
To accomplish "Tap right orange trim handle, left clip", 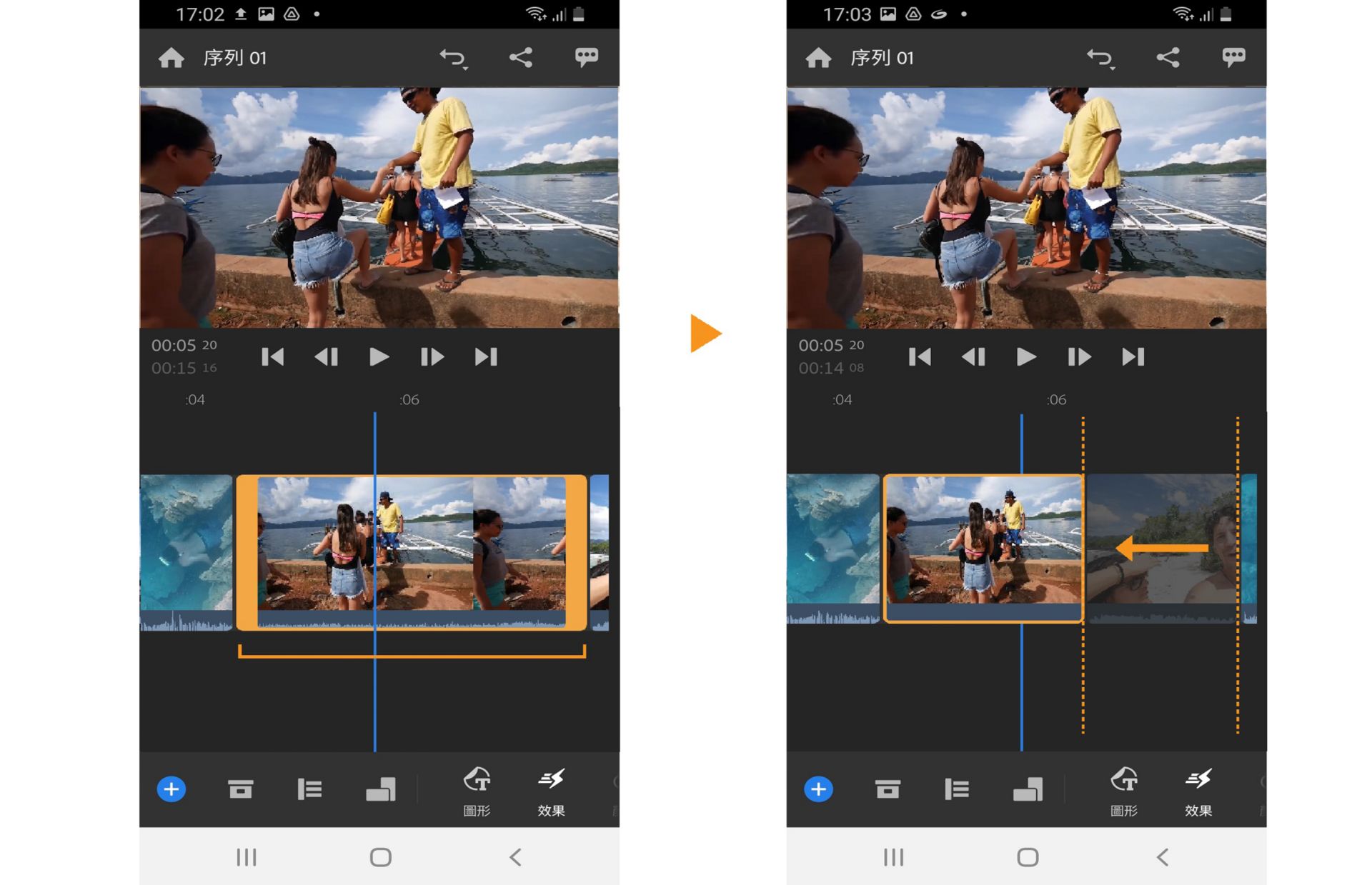I will [577, 551].
